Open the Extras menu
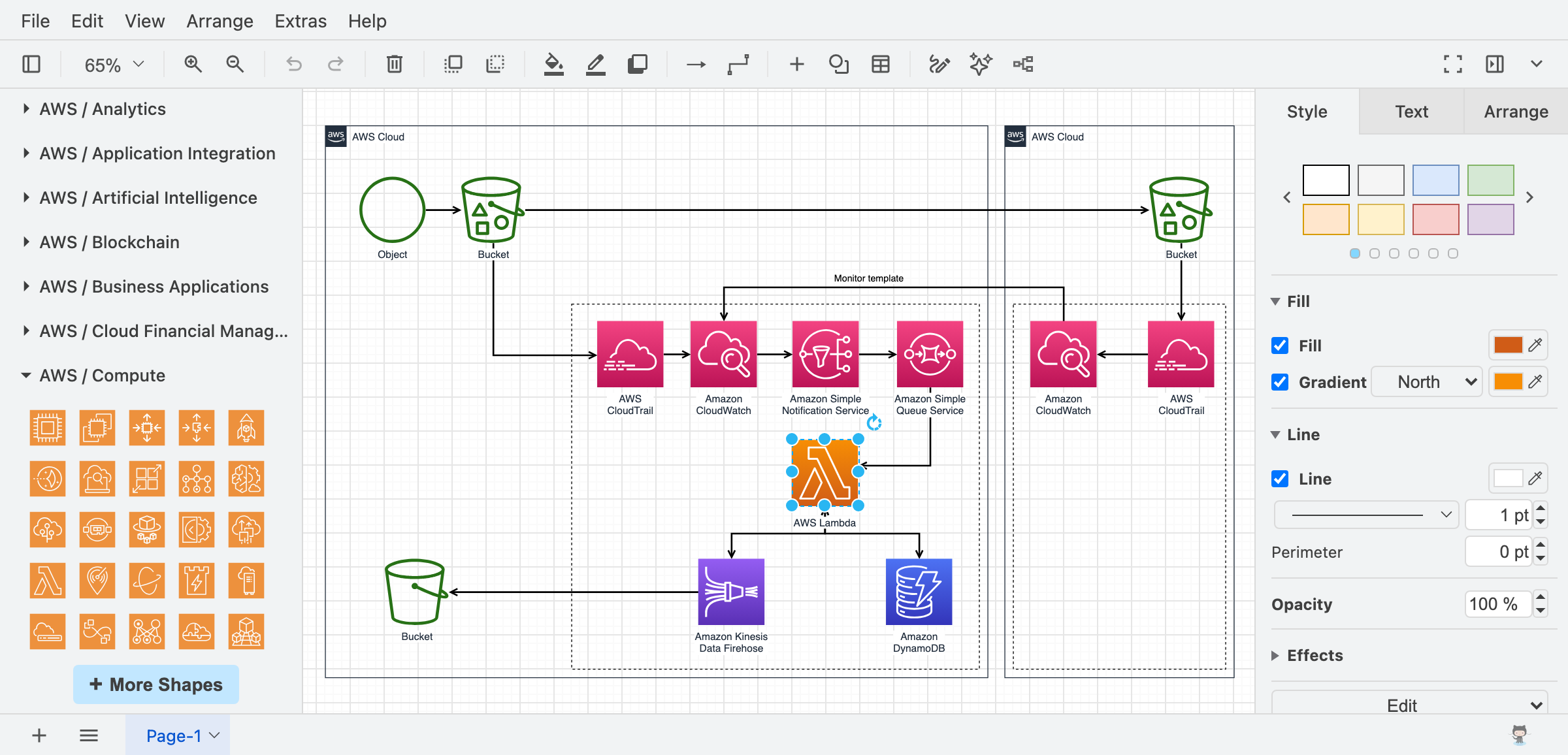 click(301, 21)
